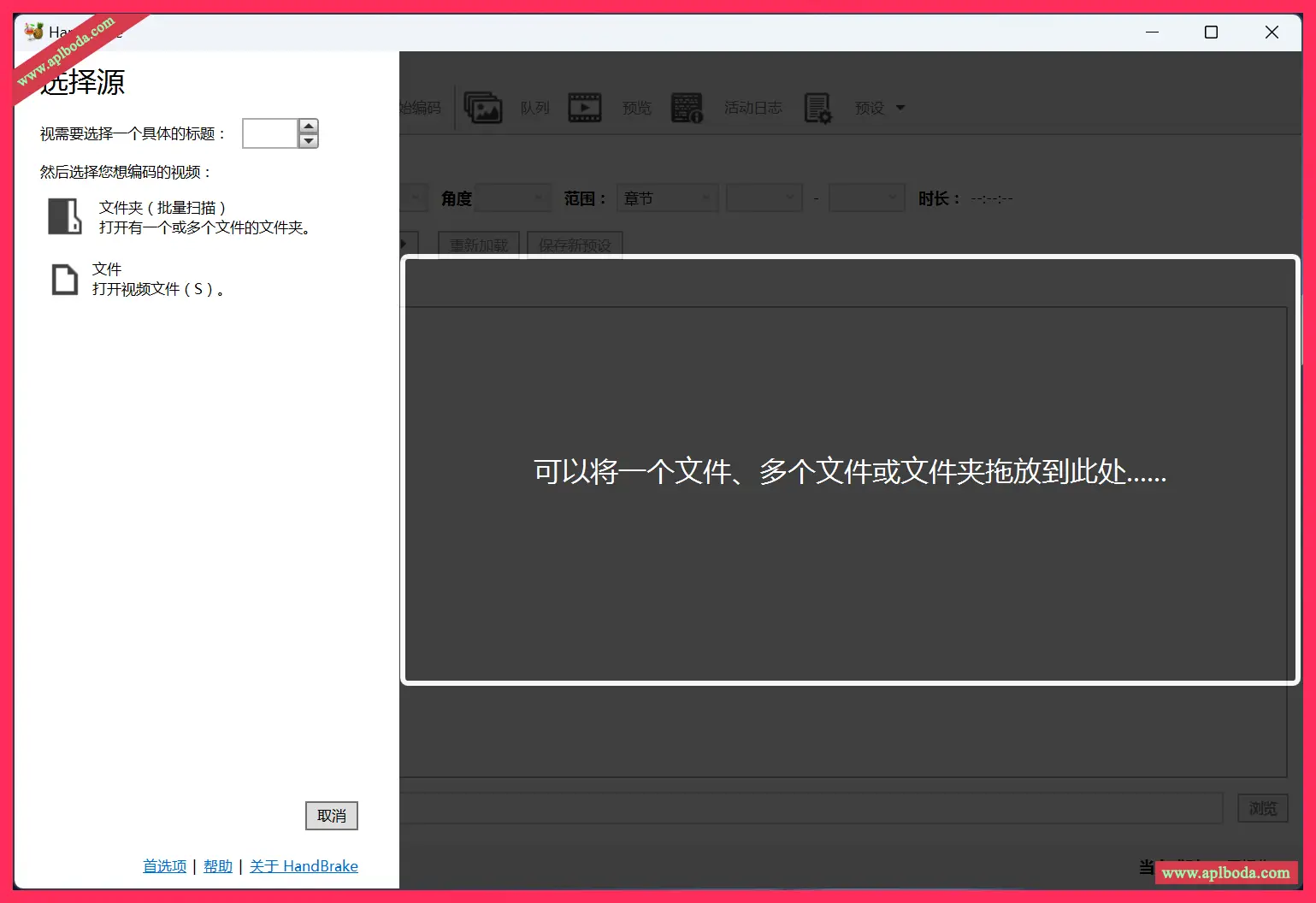1316x903 pixels.
Task: Increase title number with up arrow
Action: coord(309,126)
